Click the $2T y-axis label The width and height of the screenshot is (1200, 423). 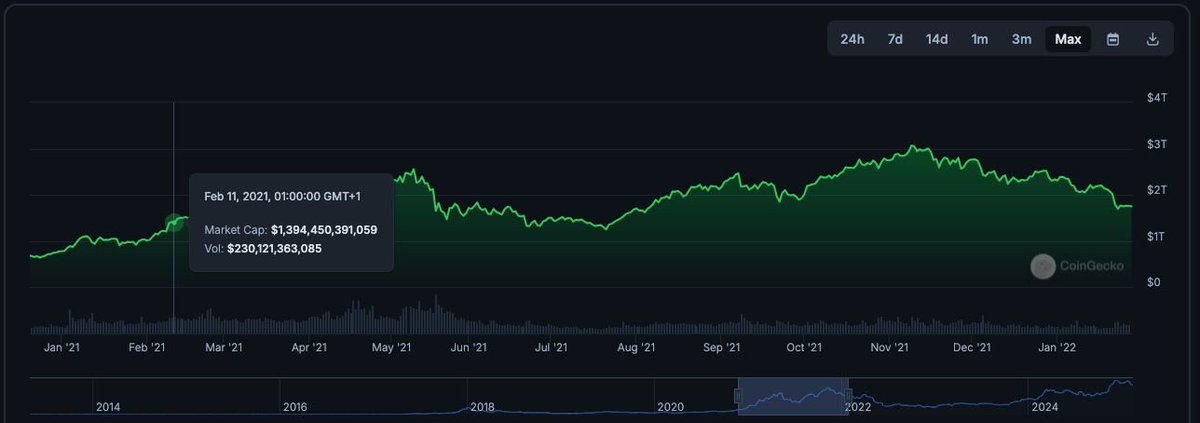click(1156, 190)
